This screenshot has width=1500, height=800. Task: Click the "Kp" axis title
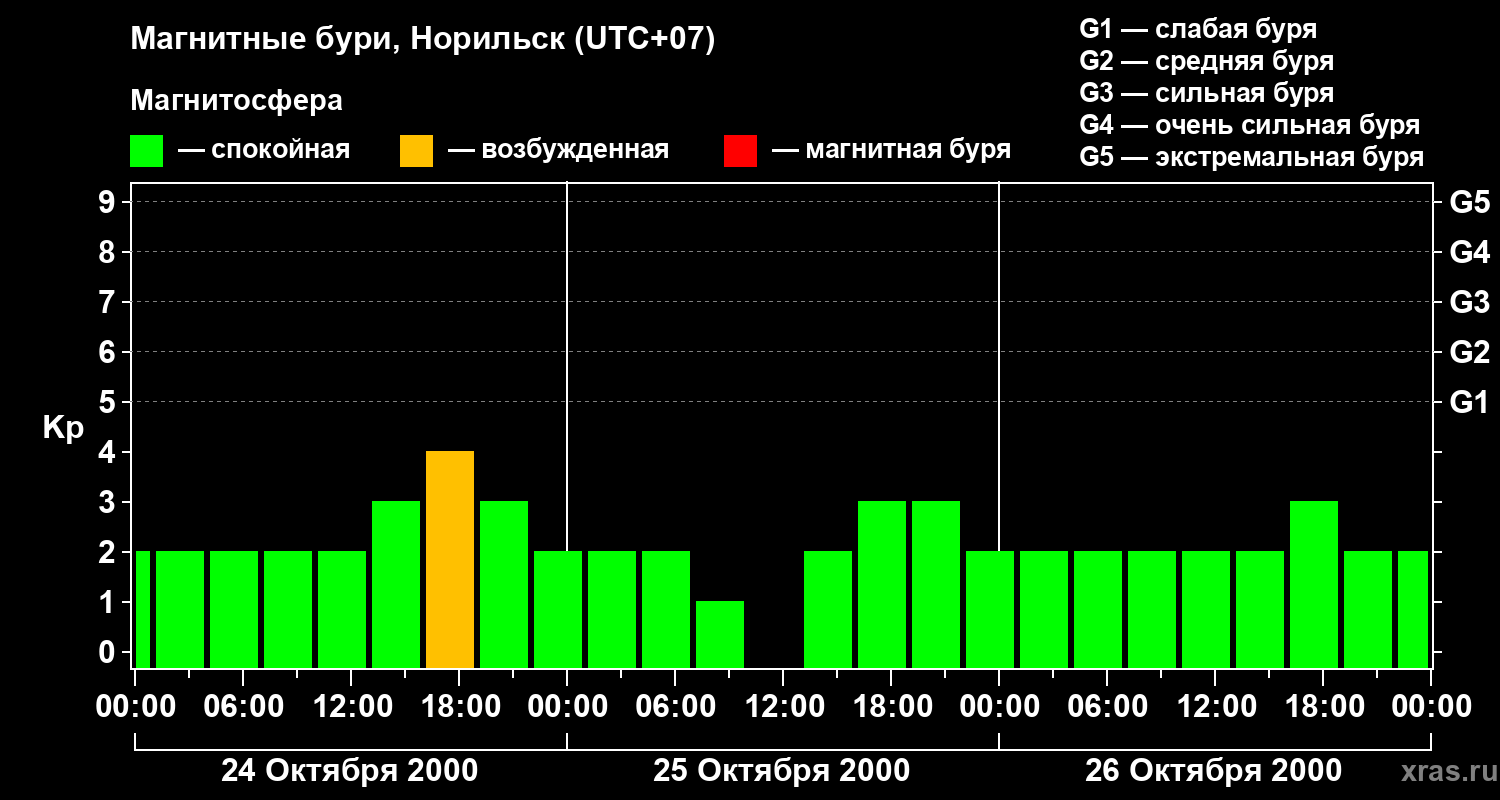coord(64,428)
